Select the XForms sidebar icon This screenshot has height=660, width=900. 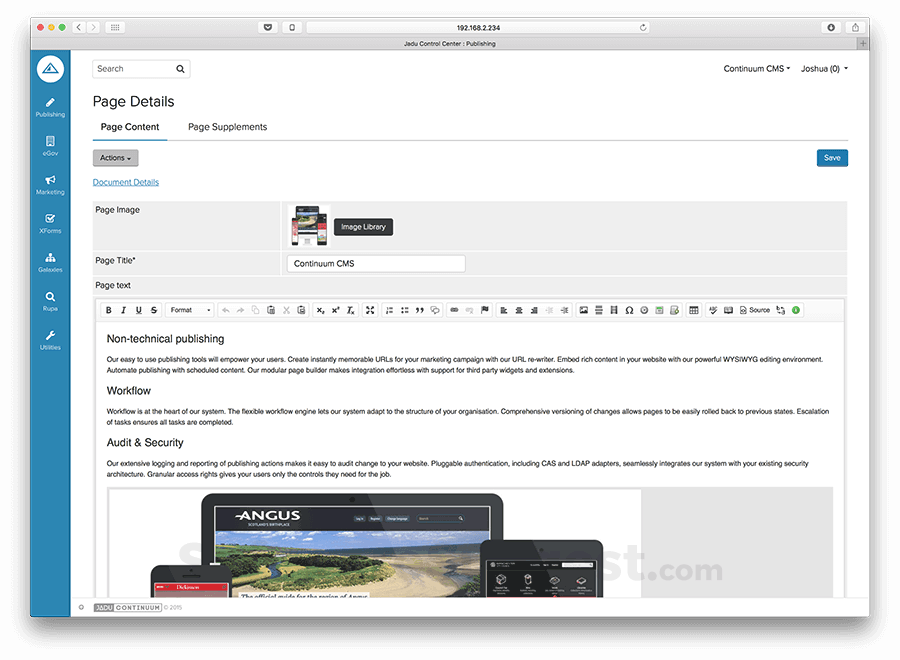pos(49,222)
